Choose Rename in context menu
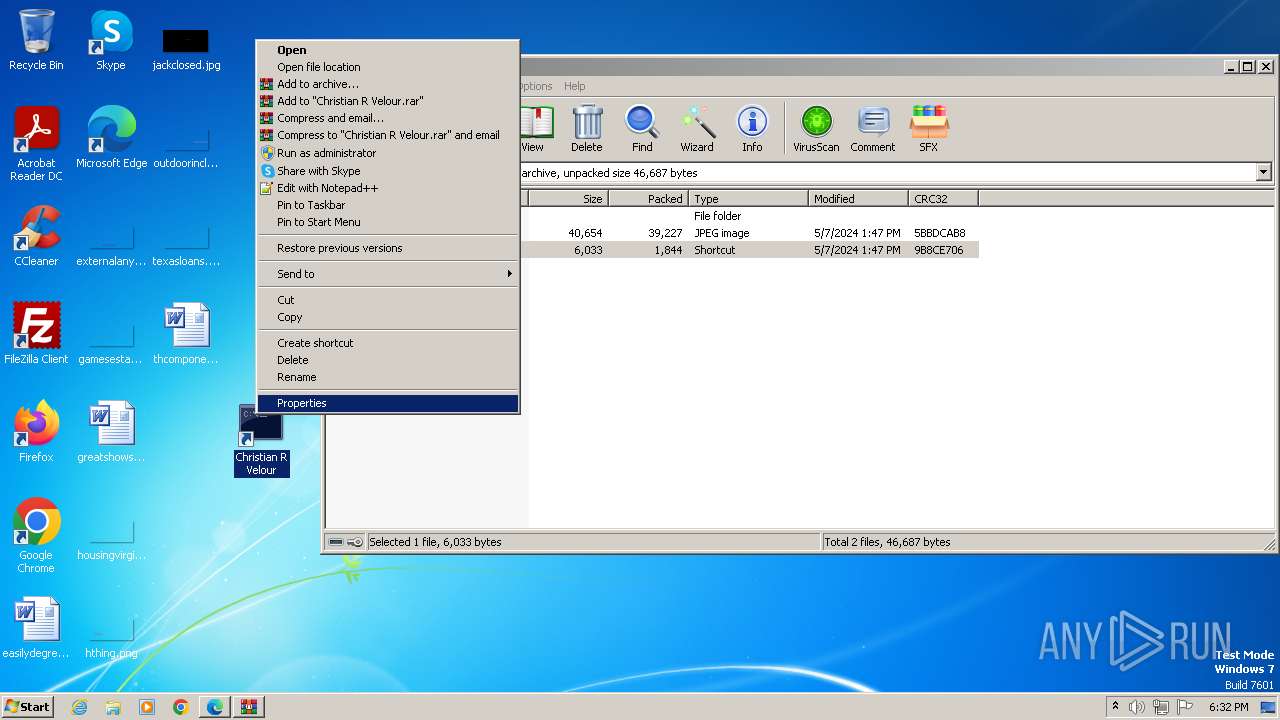The image size is (1280, 720). [388, 377]
